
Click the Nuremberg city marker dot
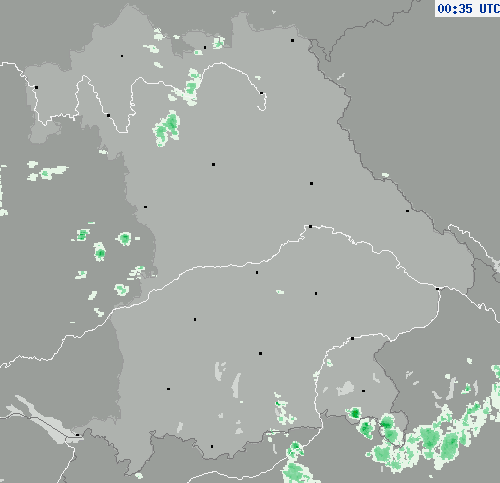click(x=213, y=164)
